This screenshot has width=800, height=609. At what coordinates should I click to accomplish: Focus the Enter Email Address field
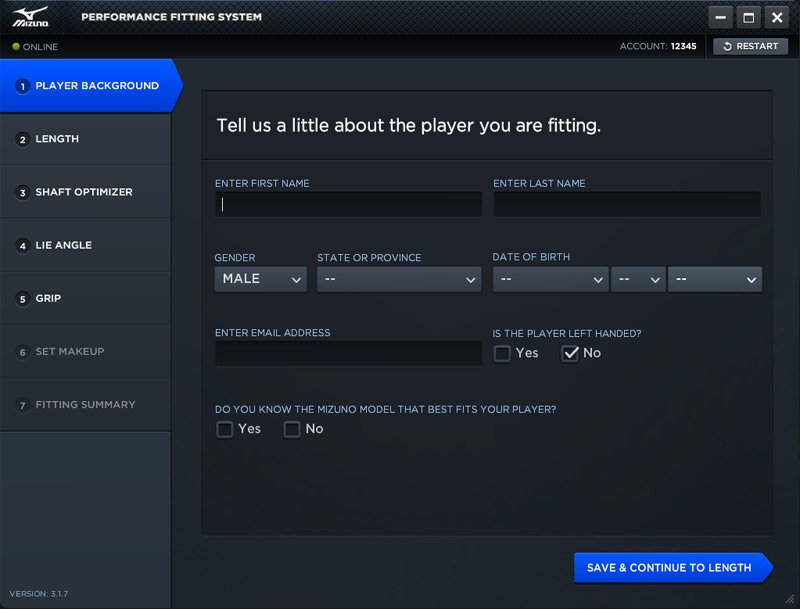point(348,353)
